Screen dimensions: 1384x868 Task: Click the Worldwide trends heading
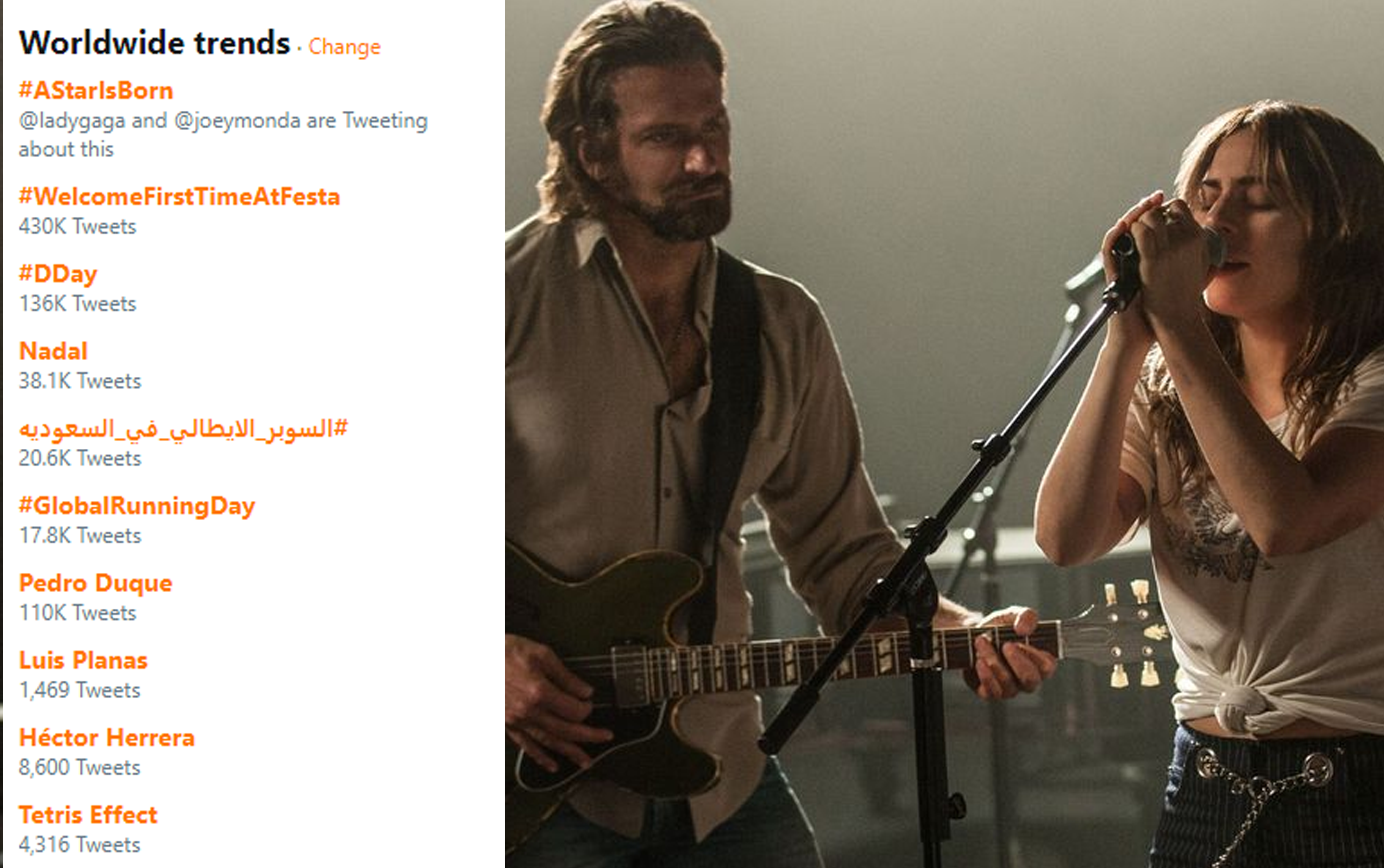(x=154, y=43)
